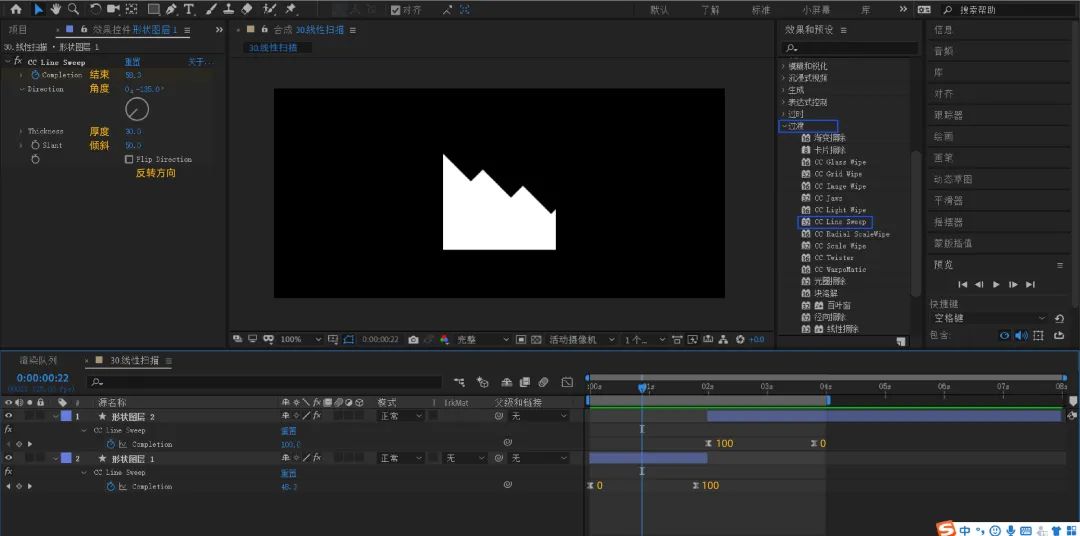
Task: Expand the 模糊和锐化 effects category
Action: [784, 66]
